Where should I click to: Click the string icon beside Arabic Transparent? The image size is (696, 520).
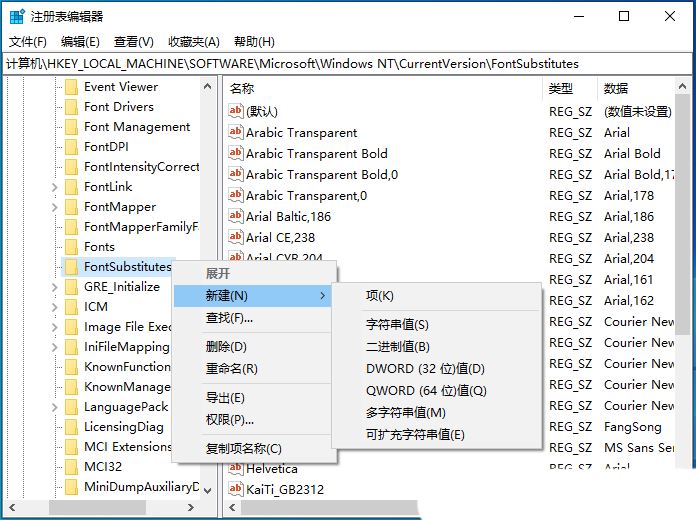[236, 132]
